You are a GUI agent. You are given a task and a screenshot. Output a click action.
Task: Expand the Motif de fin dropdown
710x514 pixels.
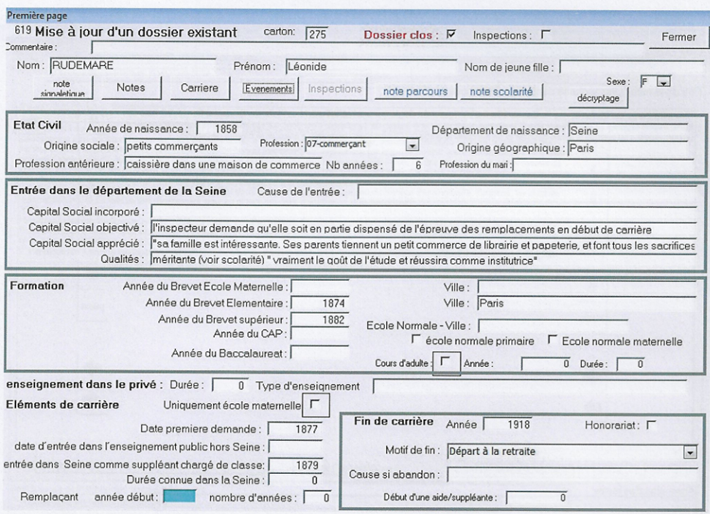pos(688,452)
